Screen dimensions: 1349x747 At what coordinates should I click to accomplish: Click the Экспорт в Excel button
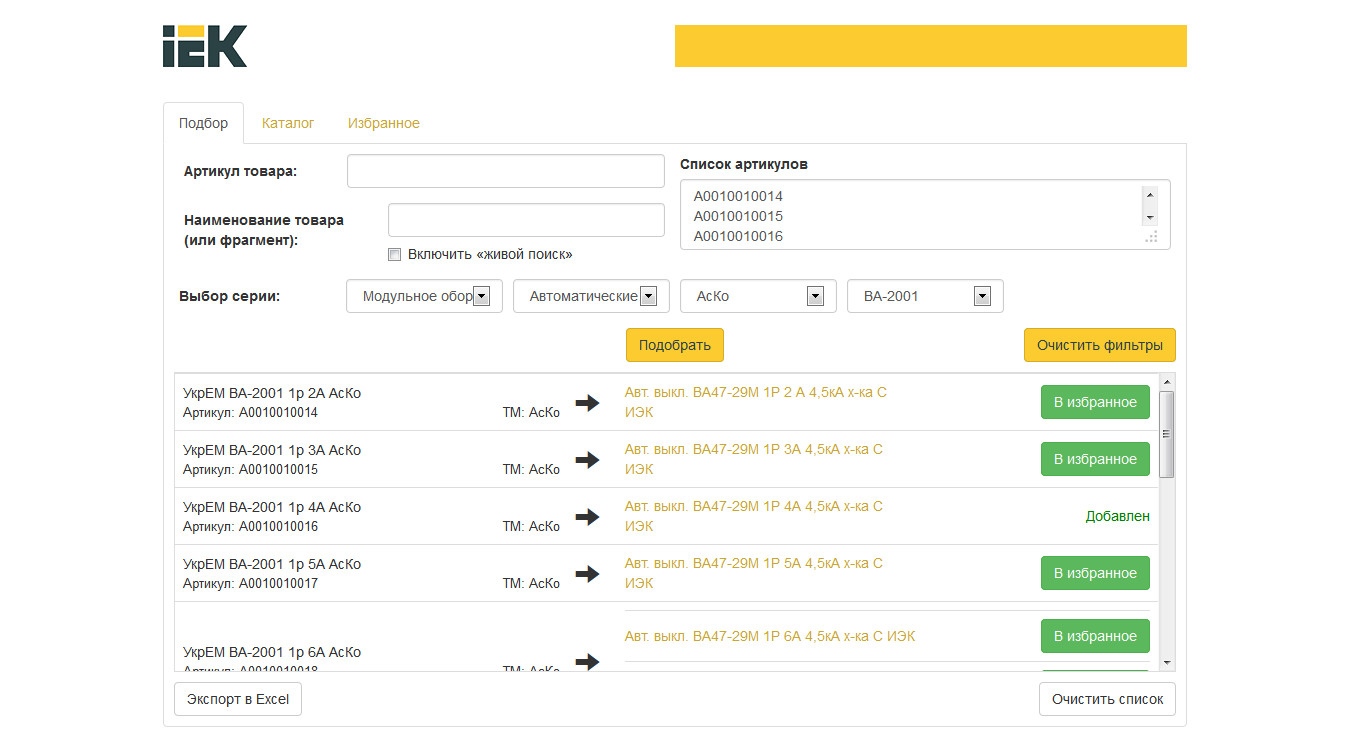(238, 699)
